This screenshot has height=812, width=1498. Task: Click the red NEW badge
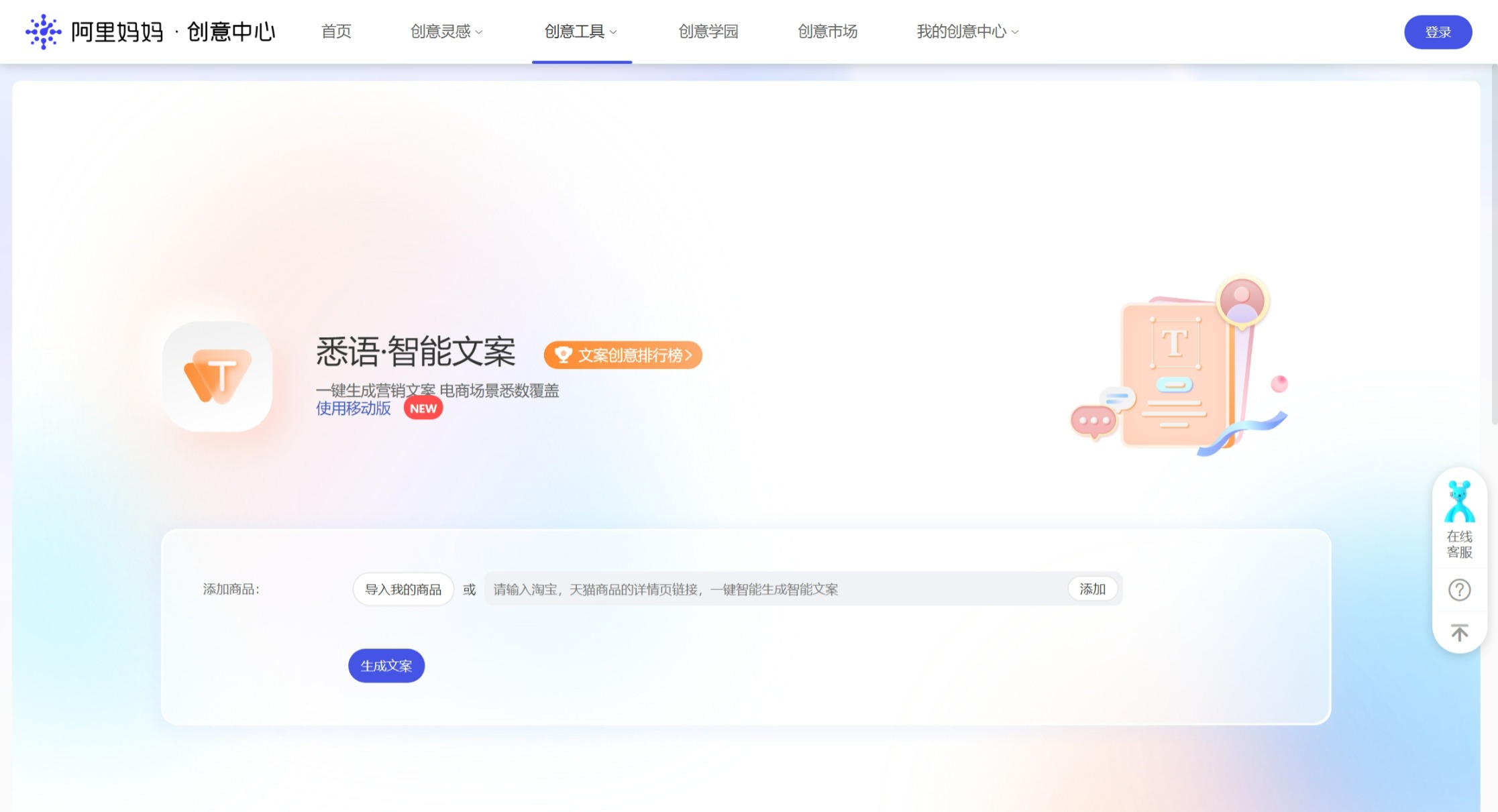click(x=423, y=408)
